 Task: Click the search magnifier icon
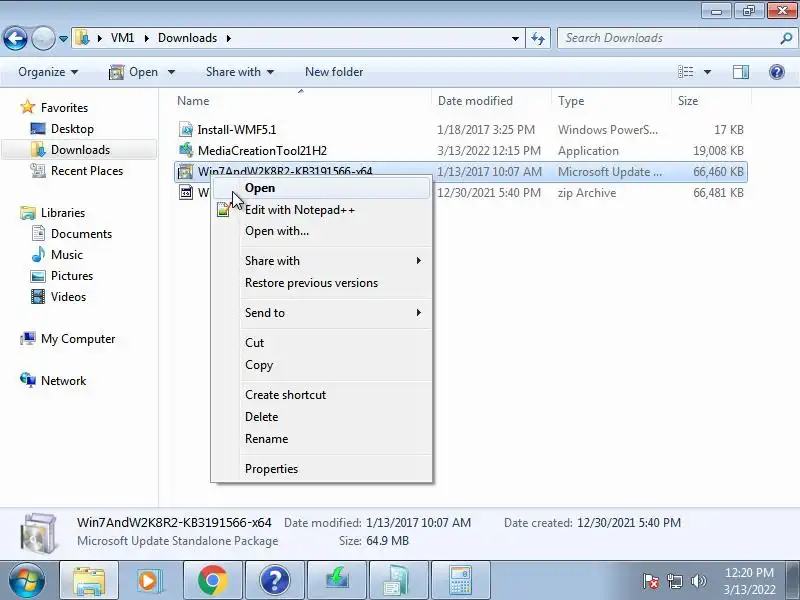pos(786,38)
